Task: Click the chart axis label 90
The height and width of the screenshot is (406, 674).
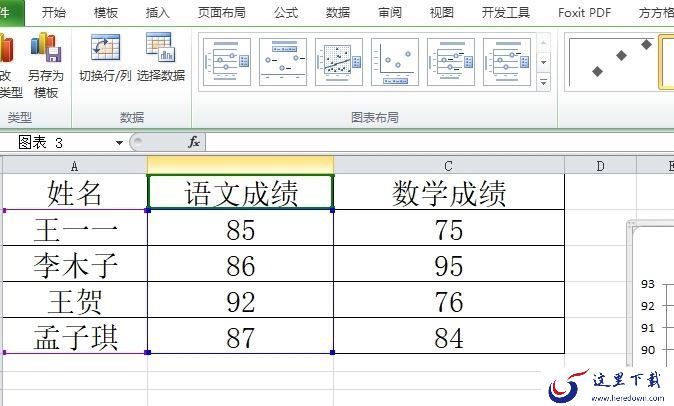Action: tap(648, 350)
